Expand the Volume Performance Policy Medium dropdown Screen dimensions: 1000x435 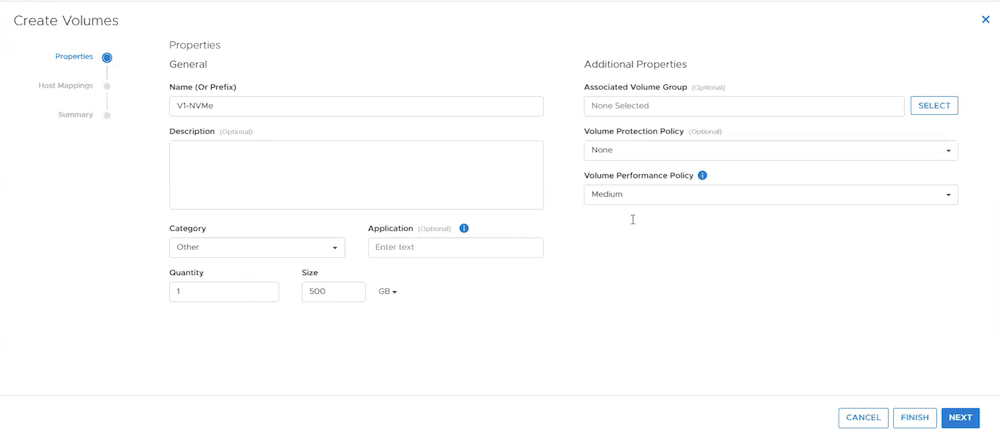[x=770, y=195]
